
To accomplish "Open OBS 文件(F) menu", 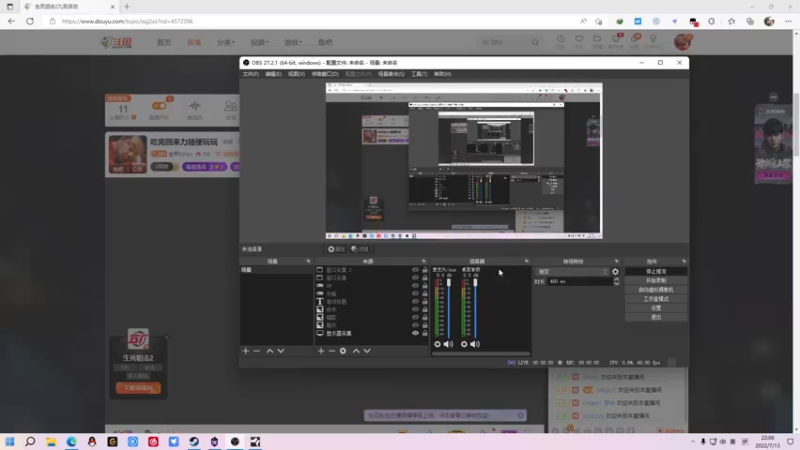I will pyautogui.click(x=251, y=74).
